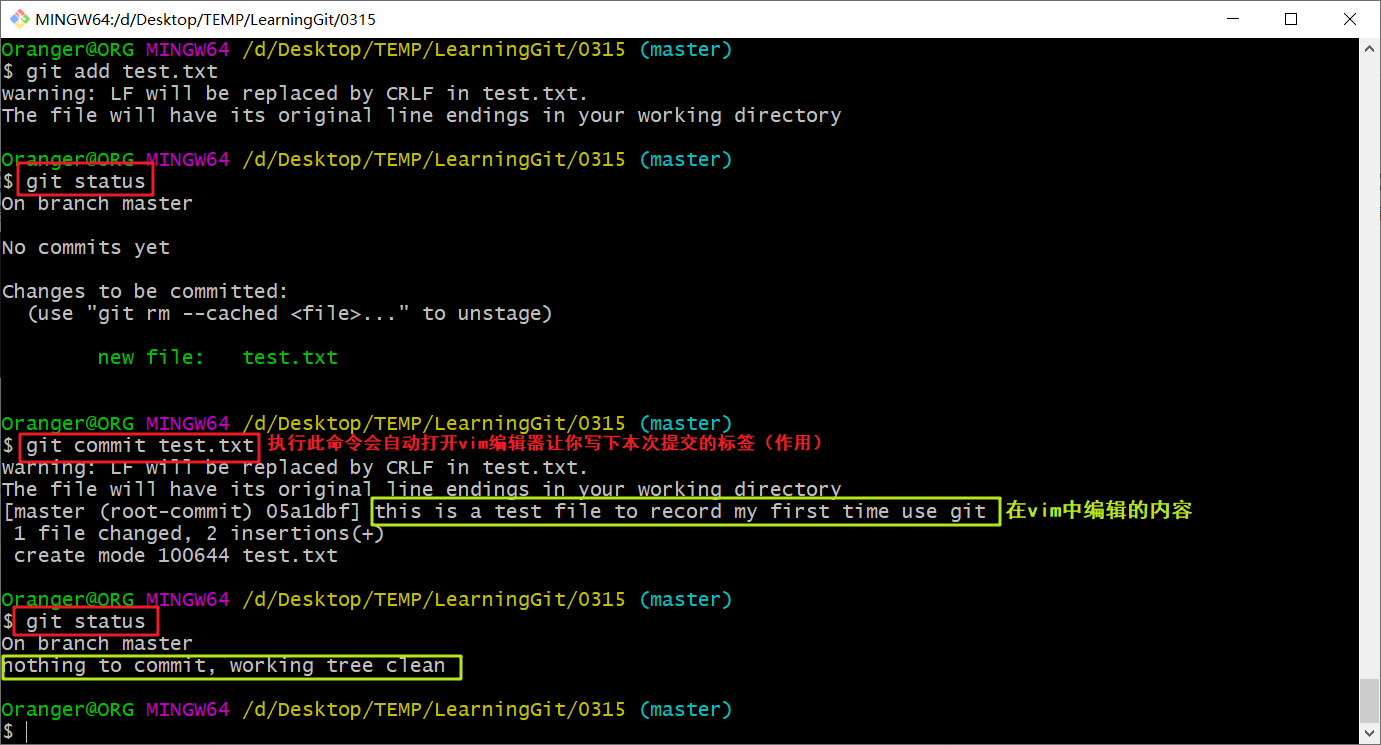Screen dimensions: 1381x745
Task: Click the scrollbar up arrow
Action: click(1369, 48)
